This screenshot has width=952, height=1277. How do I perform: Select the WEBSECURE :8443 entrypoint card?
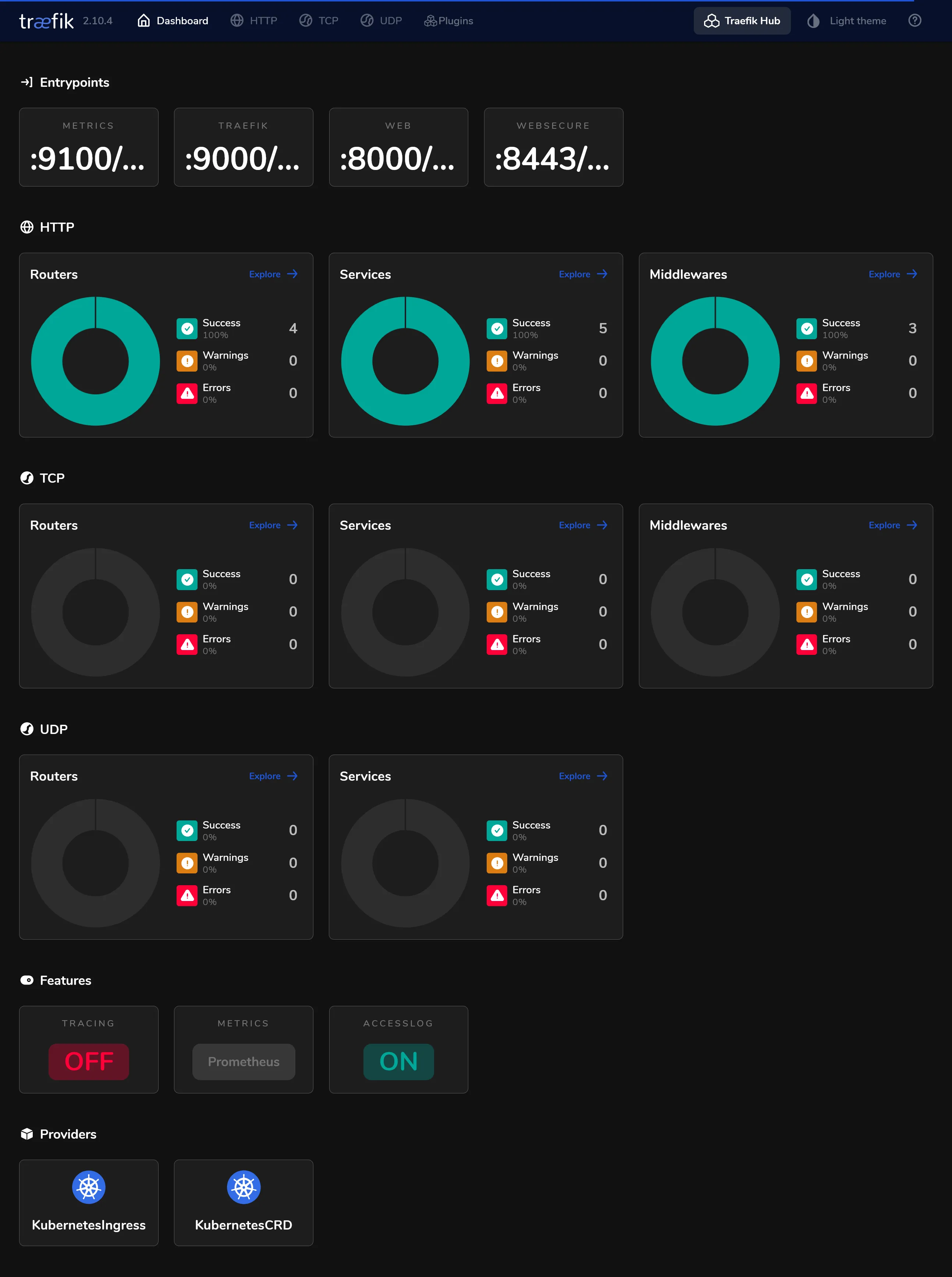coord(553,146)
